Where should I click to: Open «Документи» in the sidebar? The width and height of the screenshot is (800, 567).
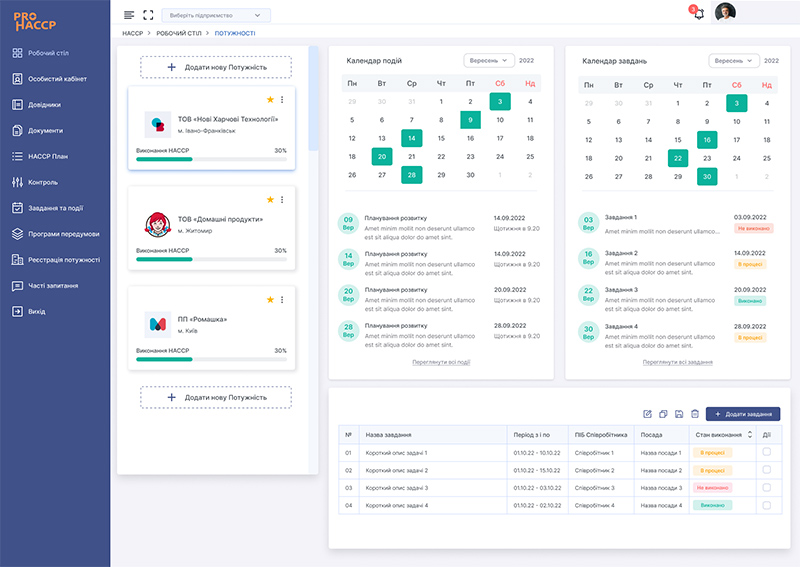coord(45,130)
